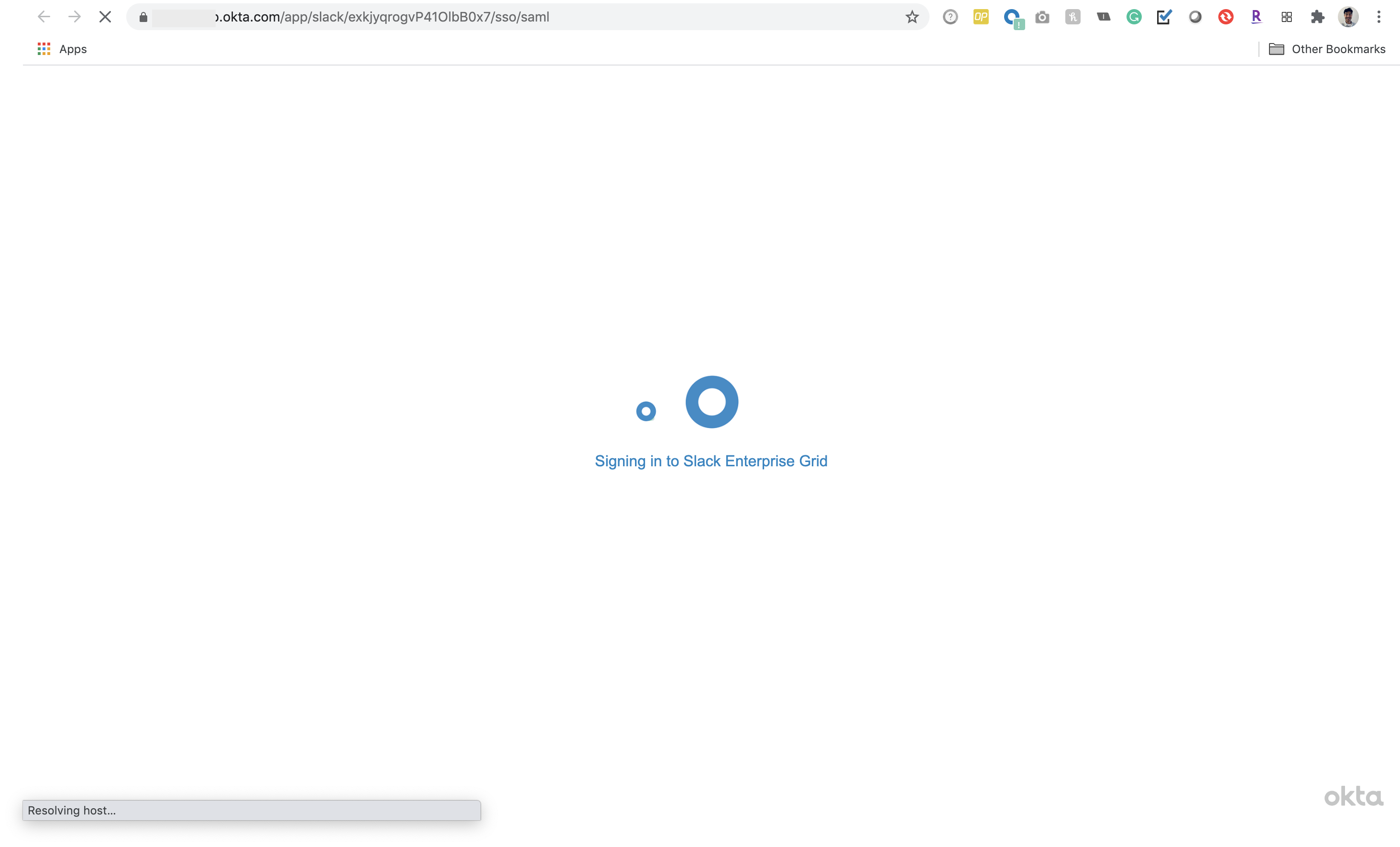Open Chrome's three-dot menu
This screenshot has height=847, width=1400.
[1379, 17]
